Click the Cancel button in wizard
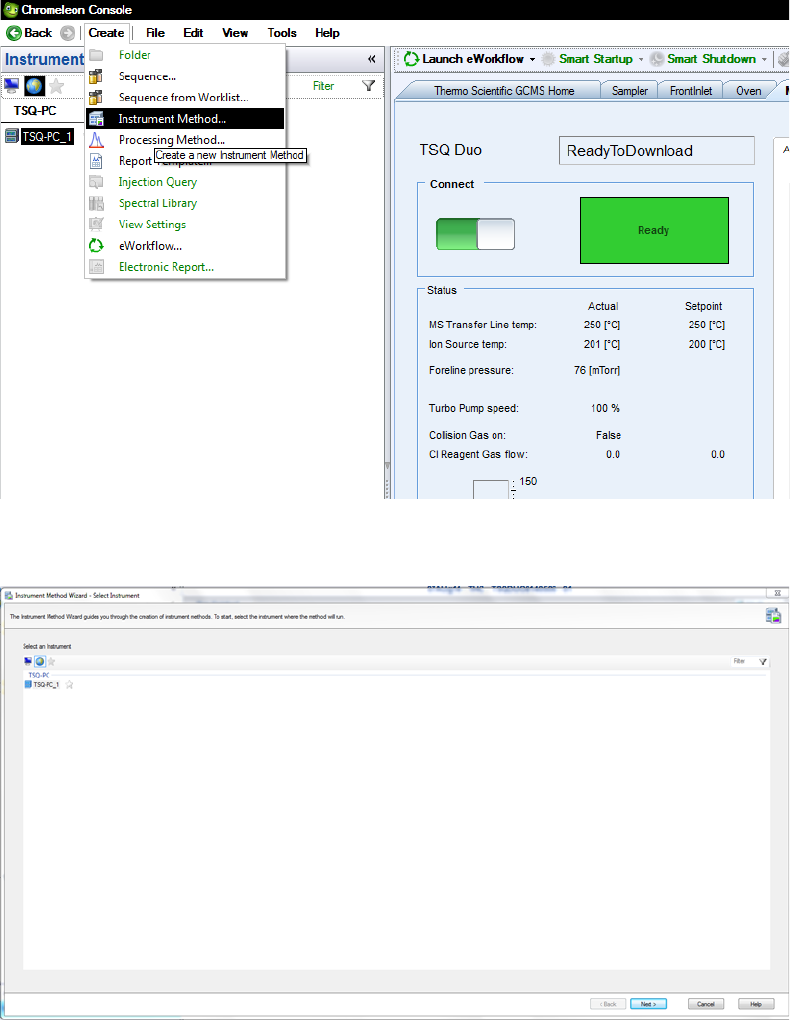 (706, 1004)
